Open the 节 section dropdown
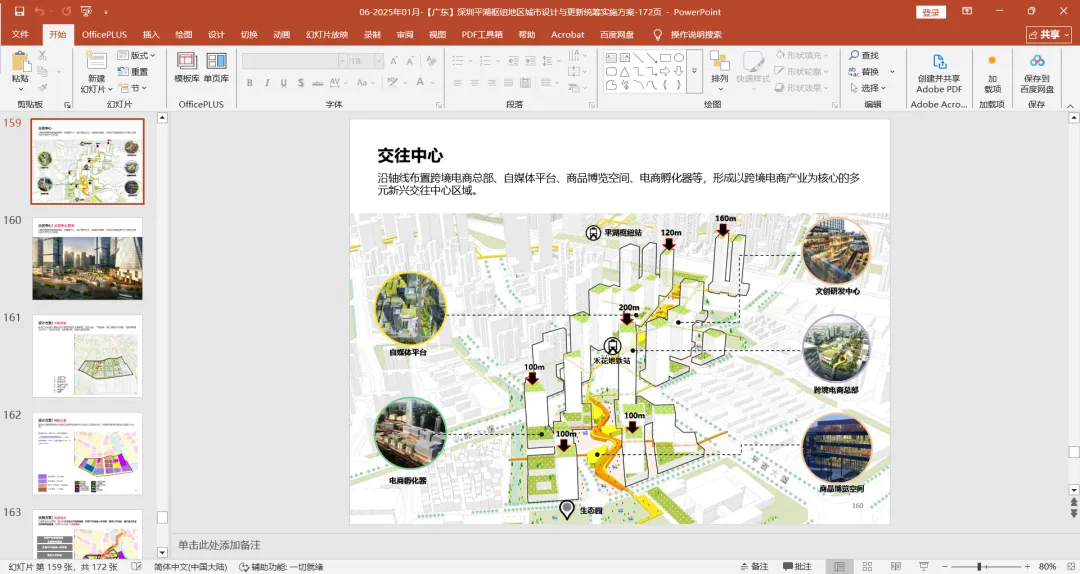Image resolution: width=1080 pixels, height=574 pixels. 133,88
